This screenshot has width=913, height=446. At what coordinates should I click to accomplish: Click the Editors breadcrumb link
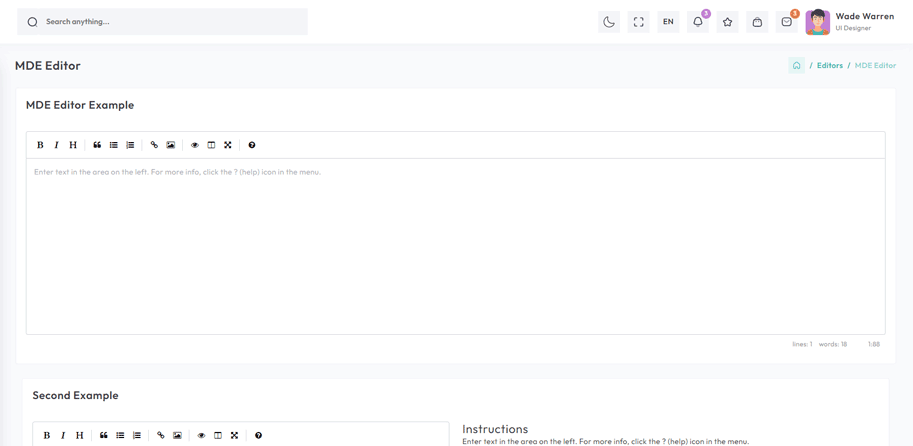pyautogui.click(x=829, y=66)
